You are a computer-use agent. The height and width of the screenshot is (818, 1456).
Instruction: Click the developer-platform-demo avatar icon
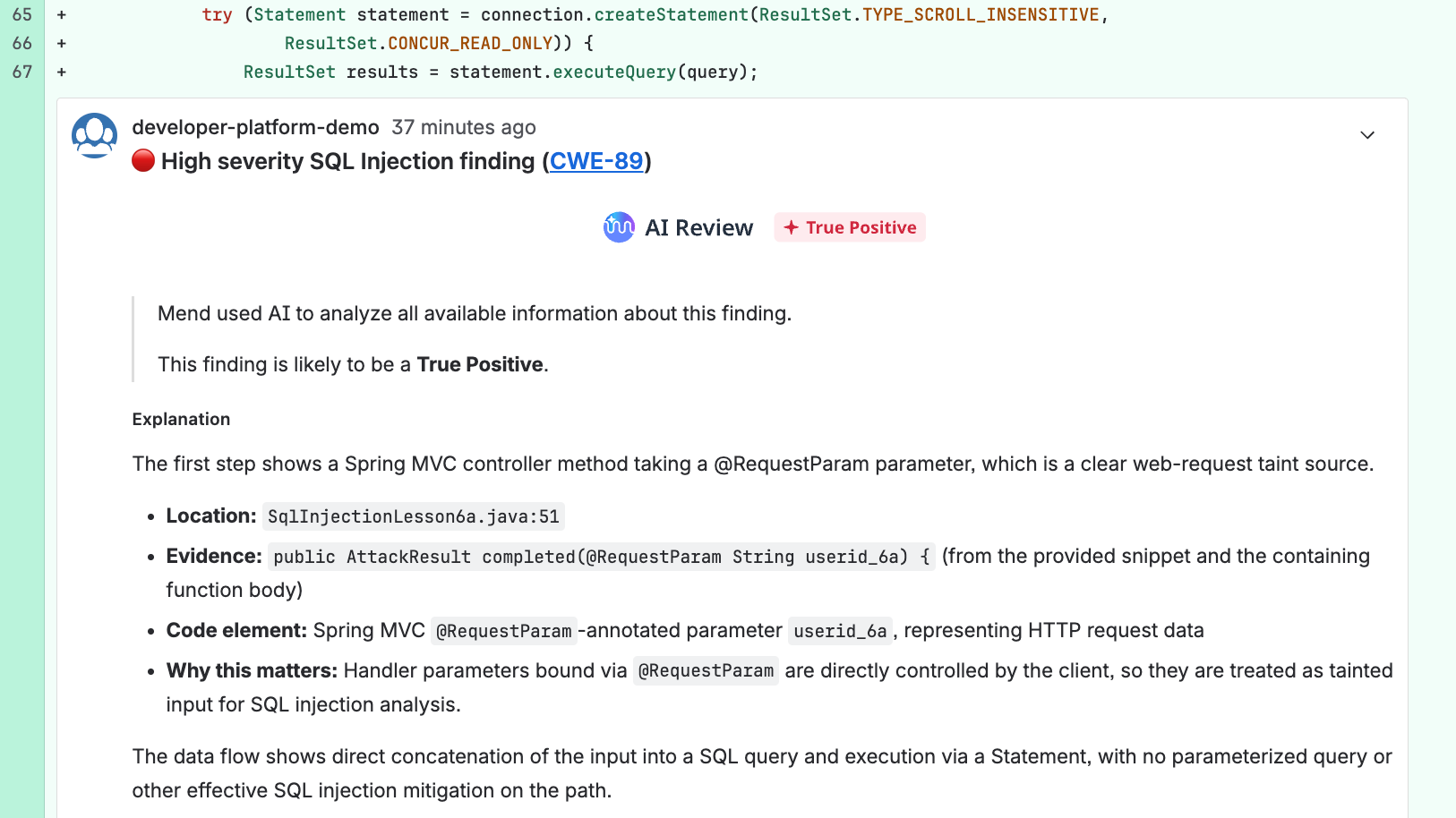tap(94, 135)
